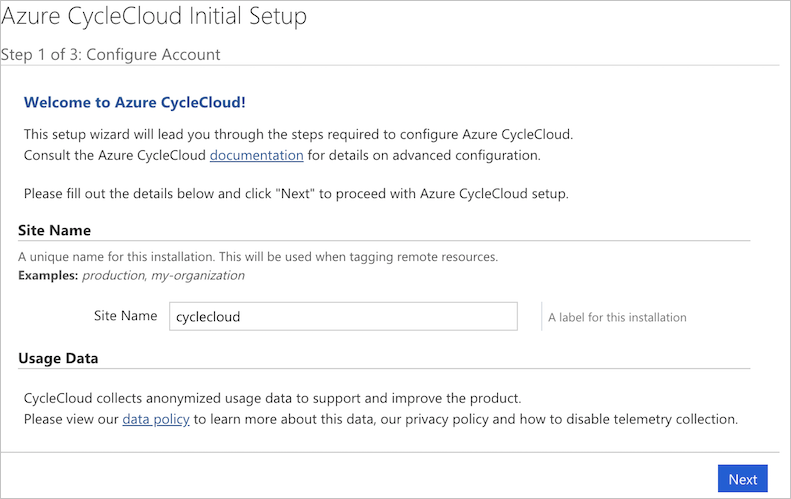Click the Azure CycleCloud Initial Setup title
Screen dimensions: 791x499
click(x=154, y=16)
